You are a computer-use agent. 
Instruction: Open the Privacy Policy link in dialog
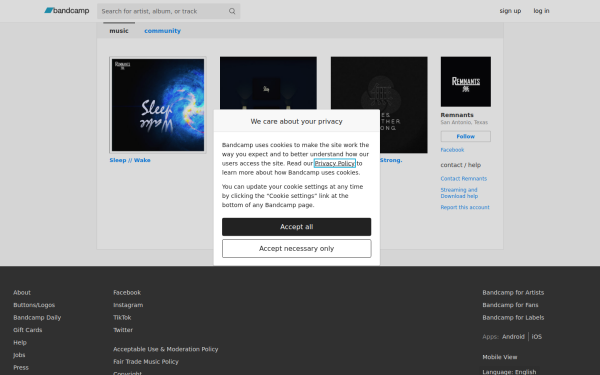coord(334,163)
